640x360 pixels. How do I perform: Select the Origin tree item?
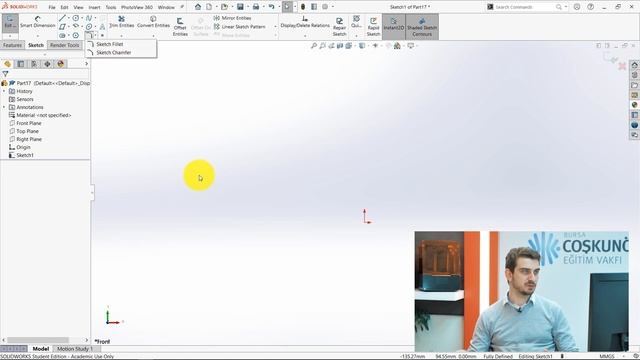point(23,147)
